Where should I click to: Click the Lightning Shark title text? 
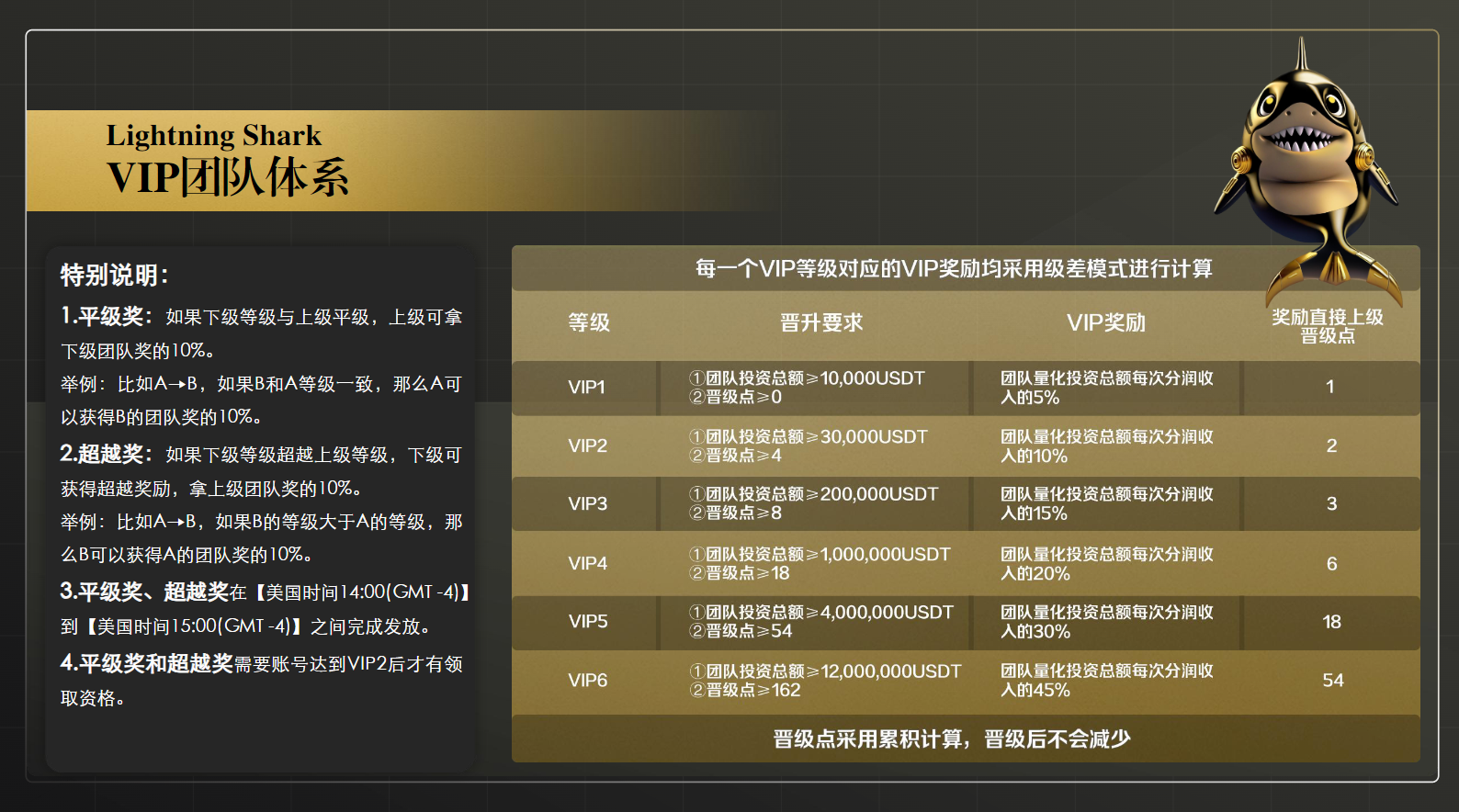213,136
